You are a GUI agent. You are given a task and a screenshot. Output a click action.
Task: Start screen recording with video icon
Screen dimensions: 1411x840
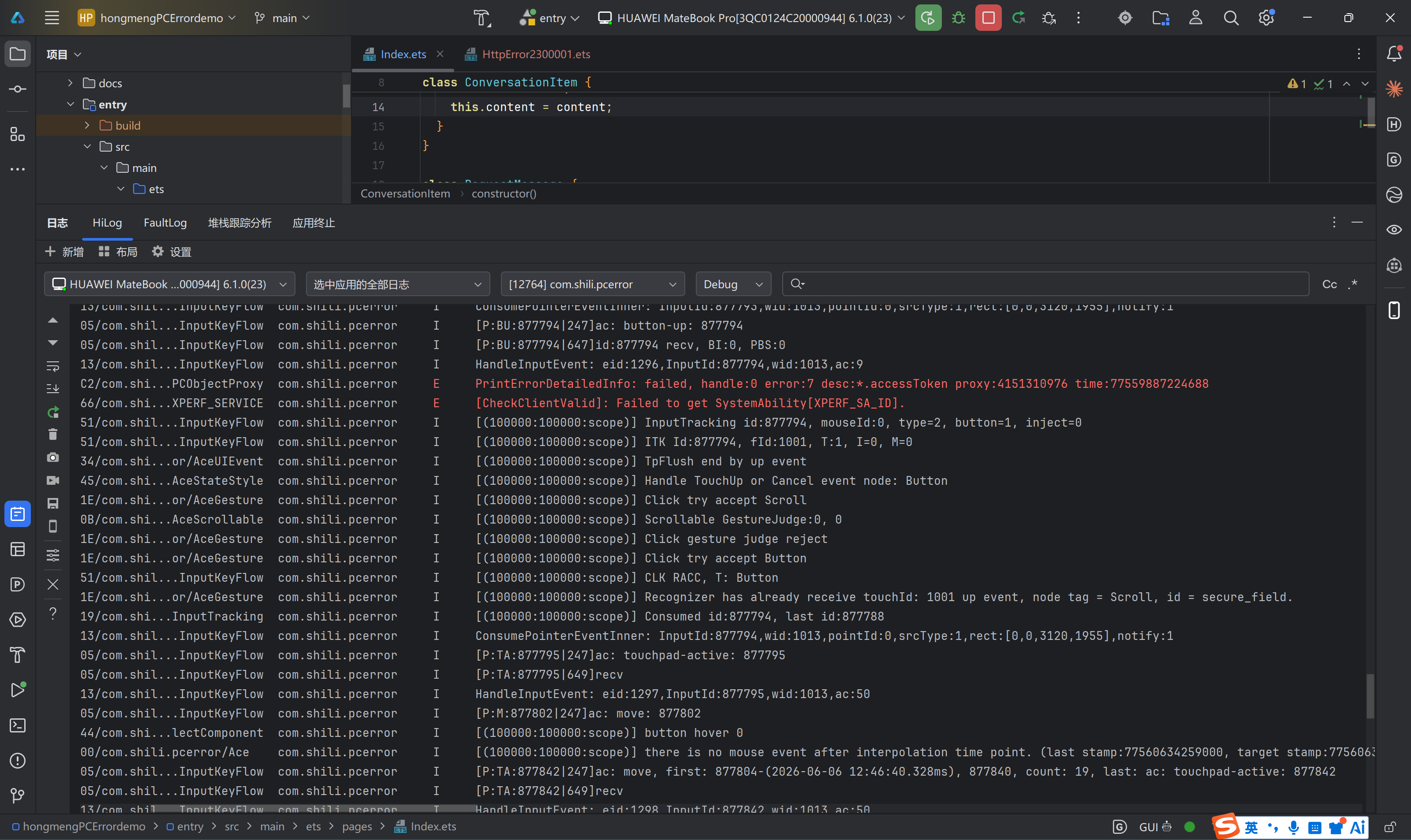[x=52, y=480]
